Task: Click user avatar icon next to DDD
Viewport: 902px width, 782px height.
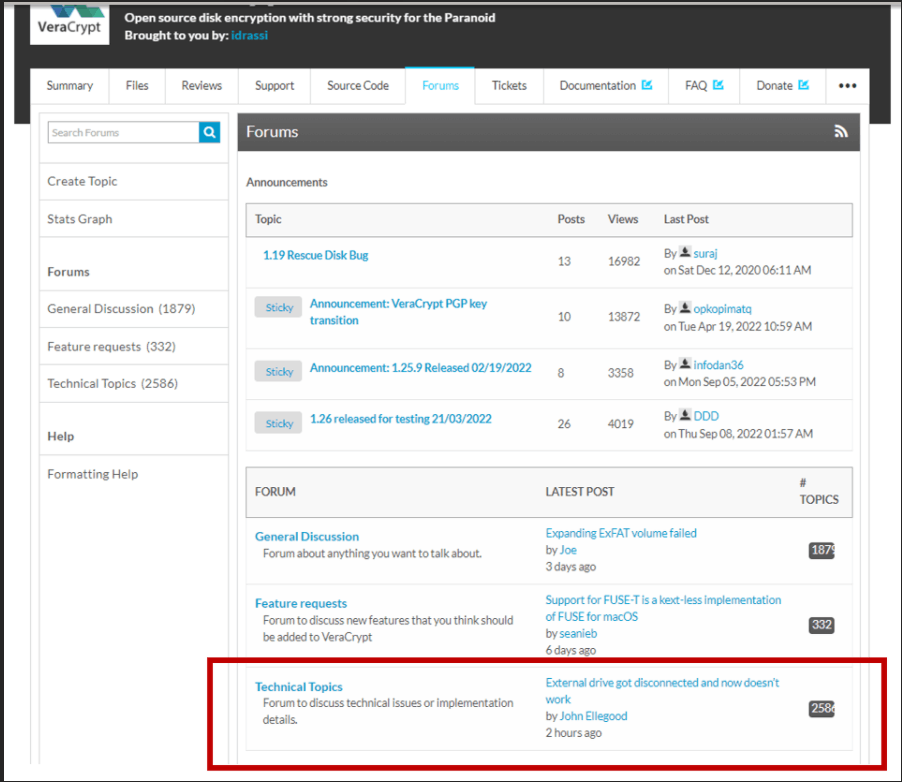Action: pyautogui.click(x=685, y=415)
